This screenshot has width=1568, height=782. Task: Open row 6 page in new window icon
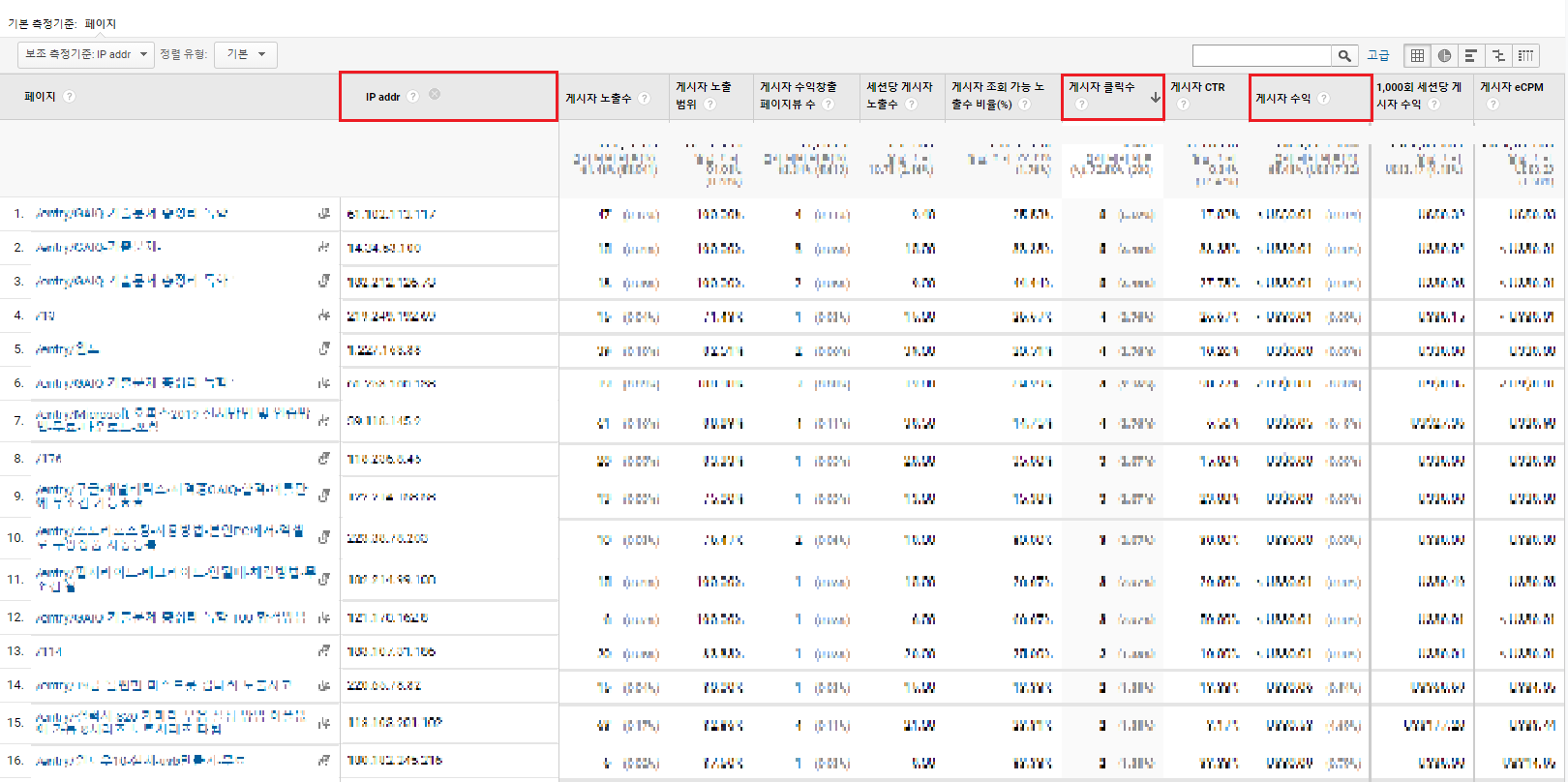pyautogui.click(x=324, y=383)
